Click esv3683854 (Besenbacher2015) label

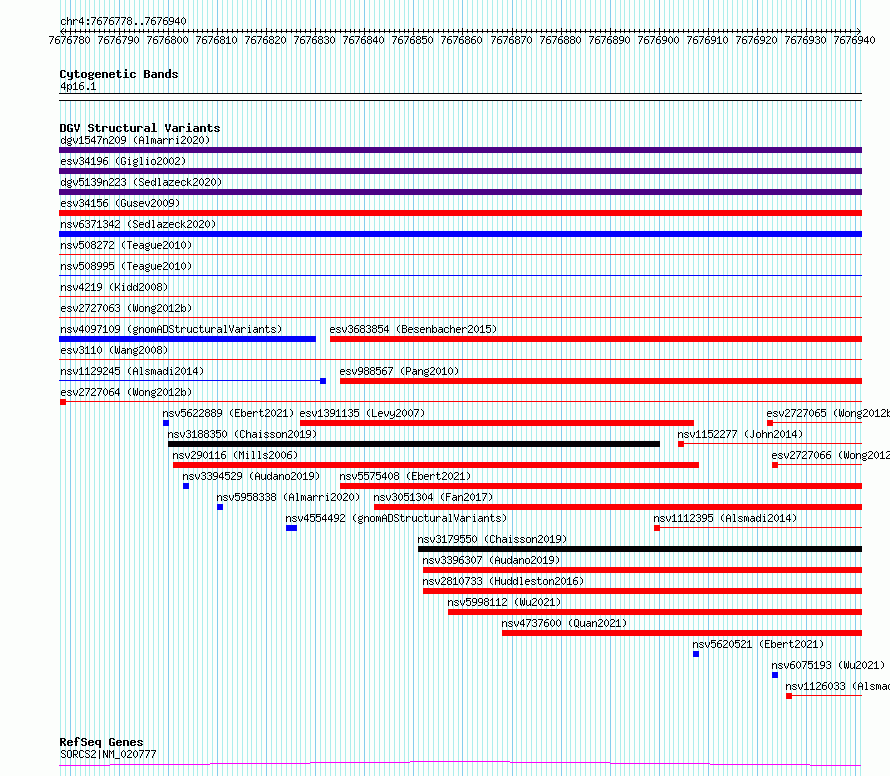pos(413,329)
